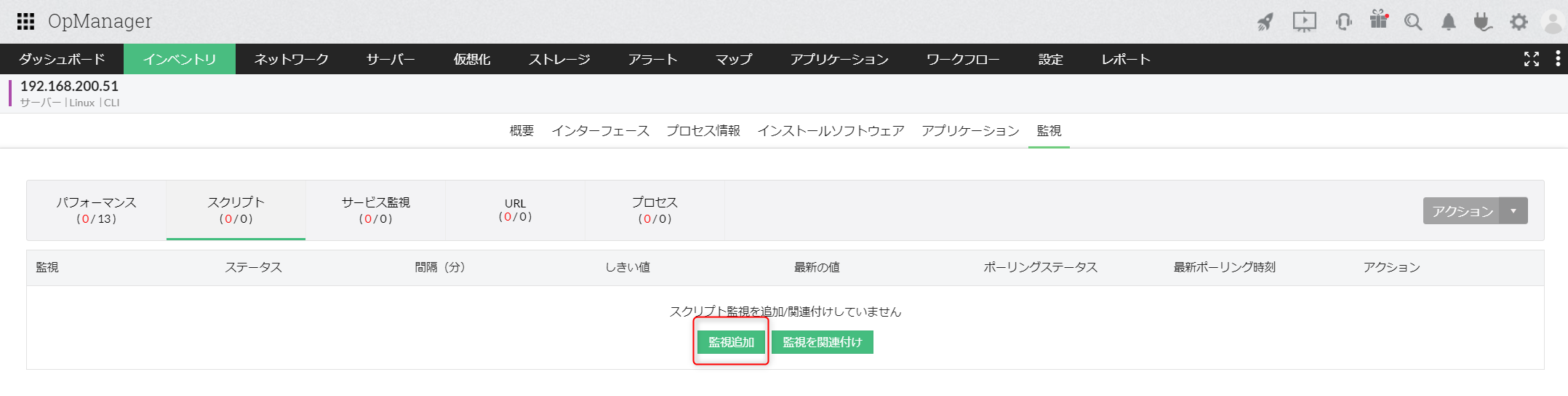Open the gift what's-new icon
The image size is (1568, 396).
point(1378,20)
